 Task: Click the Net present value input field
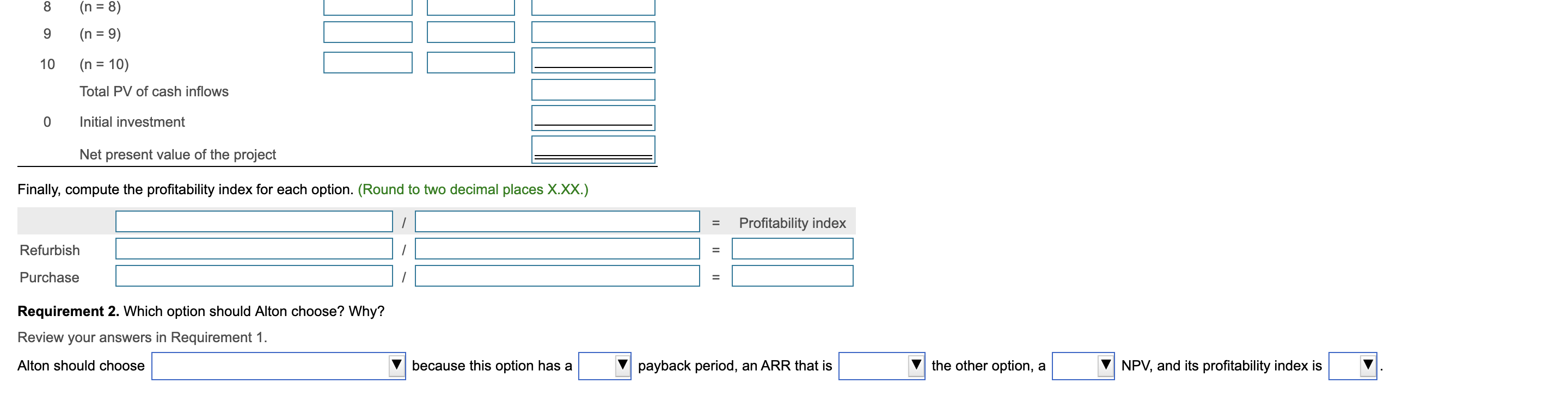(x=592, y=148)
